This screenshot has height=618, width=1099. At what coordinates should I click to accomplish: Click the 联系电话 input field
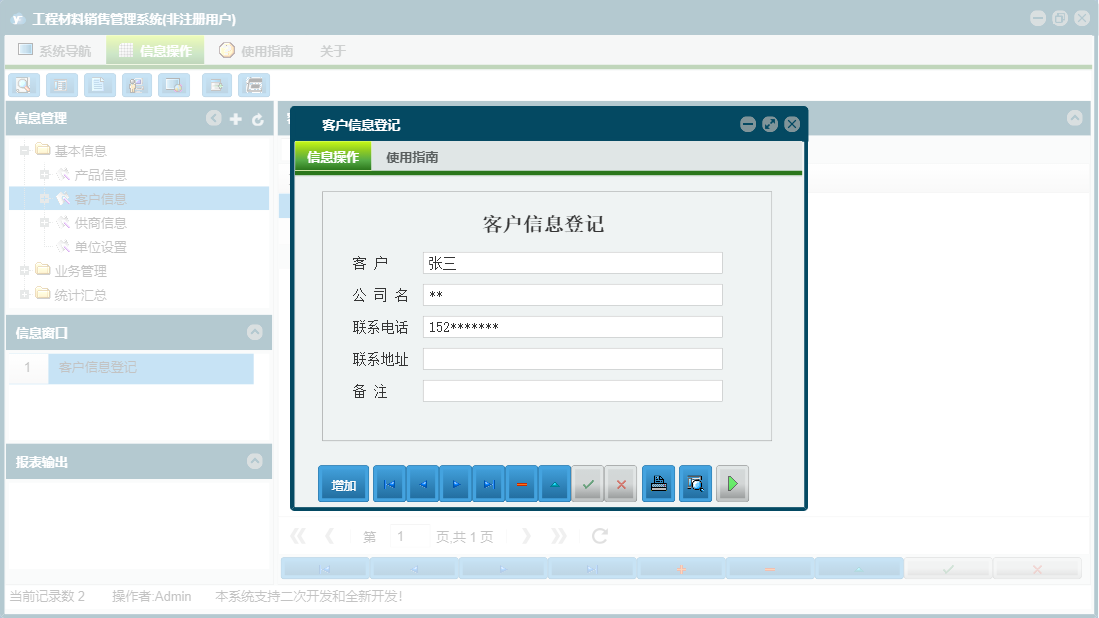(x=573, y=327)
